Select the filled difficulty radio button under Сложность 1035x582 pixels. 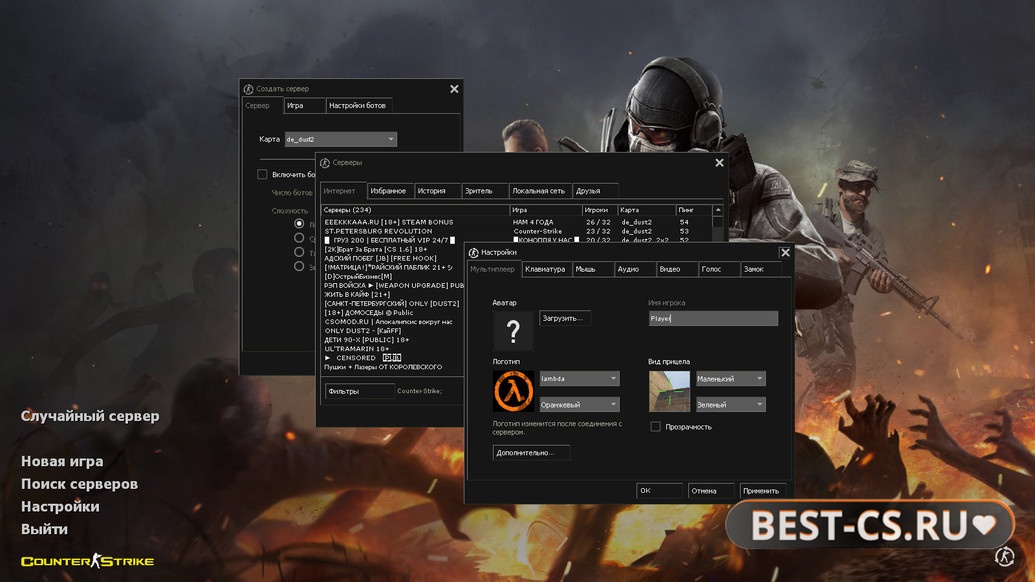tap(299, 224)
